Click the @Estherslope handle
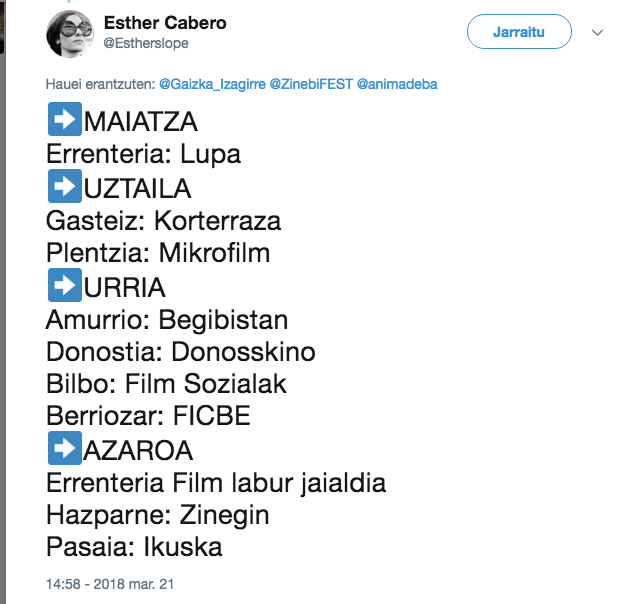 point(146,43)
